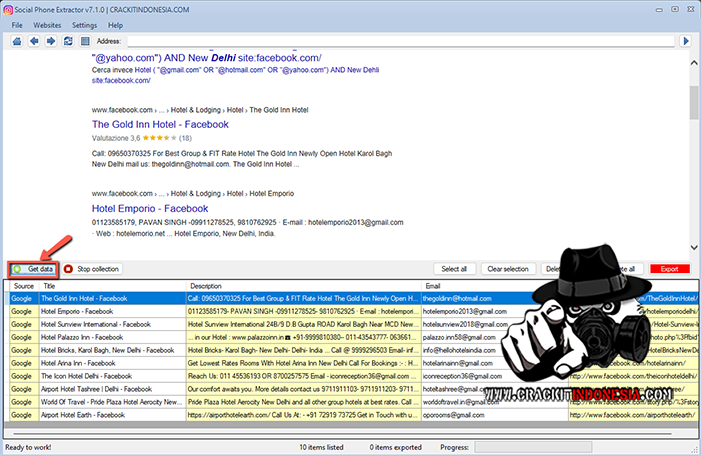Go back with the left arrow icon

pyautogui.click(x=35, y=41)
